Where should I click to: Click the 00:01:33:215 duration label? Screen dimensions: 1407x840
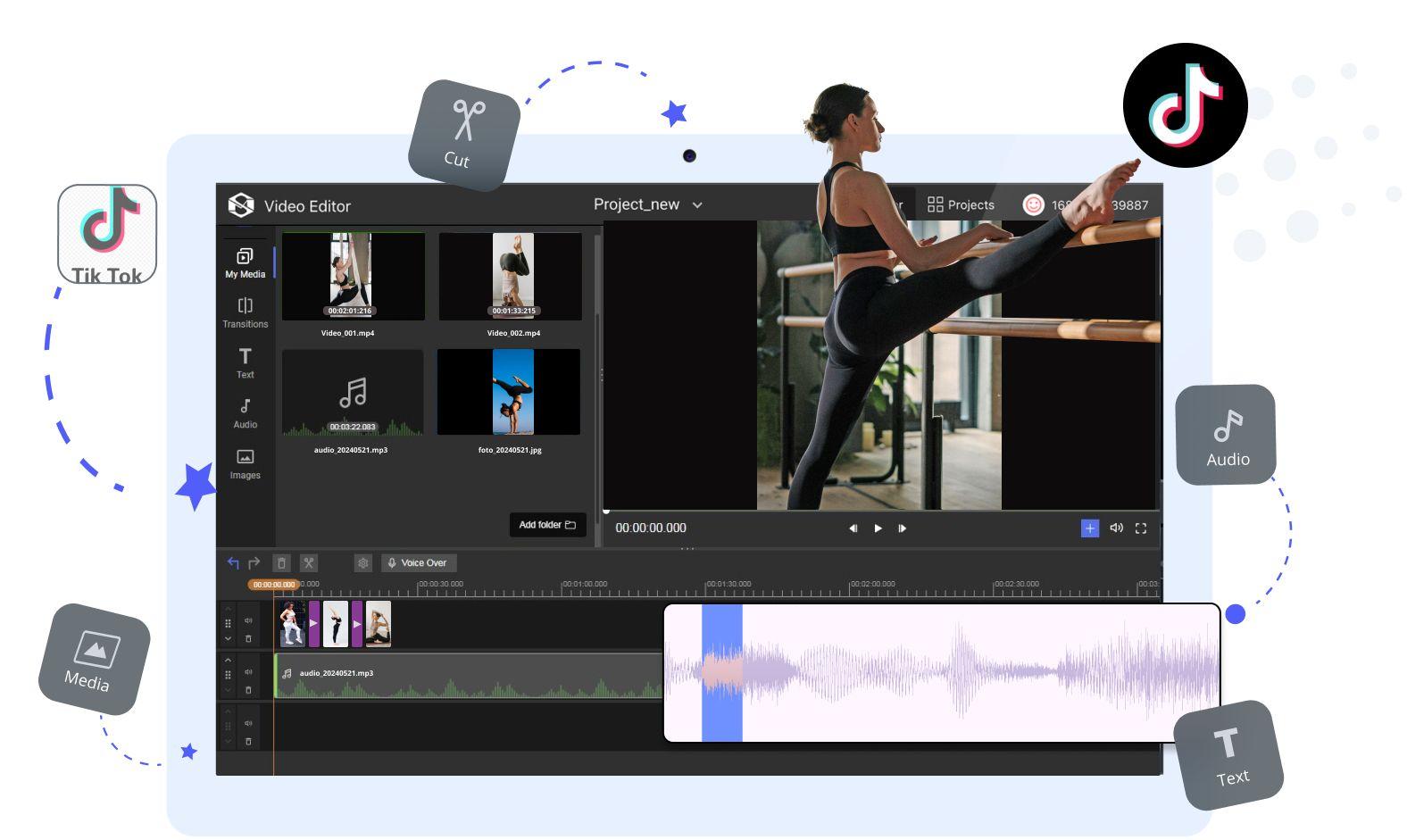click(513, 311)
